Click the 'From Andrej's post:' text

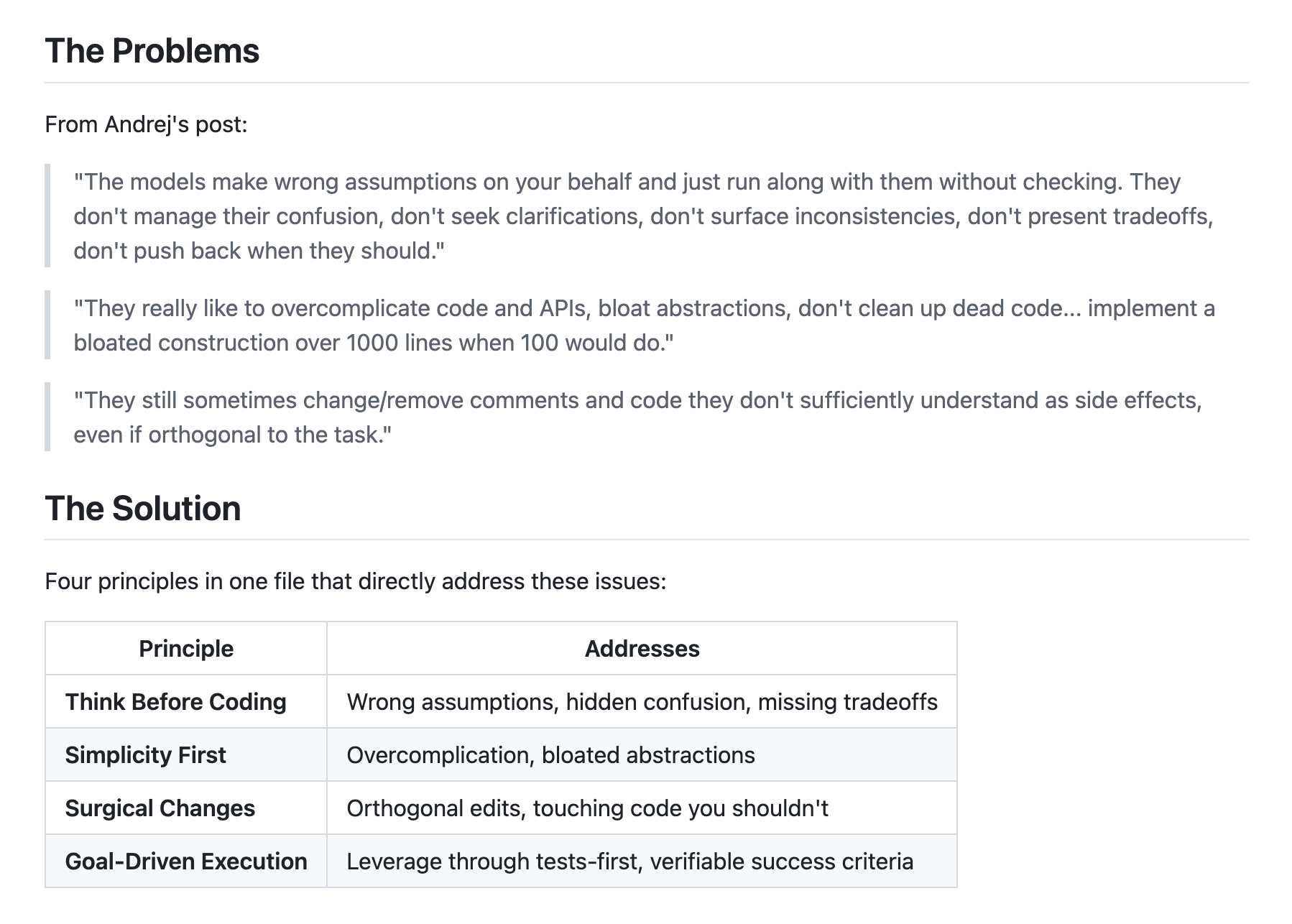pyautogui.click(x=146, y=124)
